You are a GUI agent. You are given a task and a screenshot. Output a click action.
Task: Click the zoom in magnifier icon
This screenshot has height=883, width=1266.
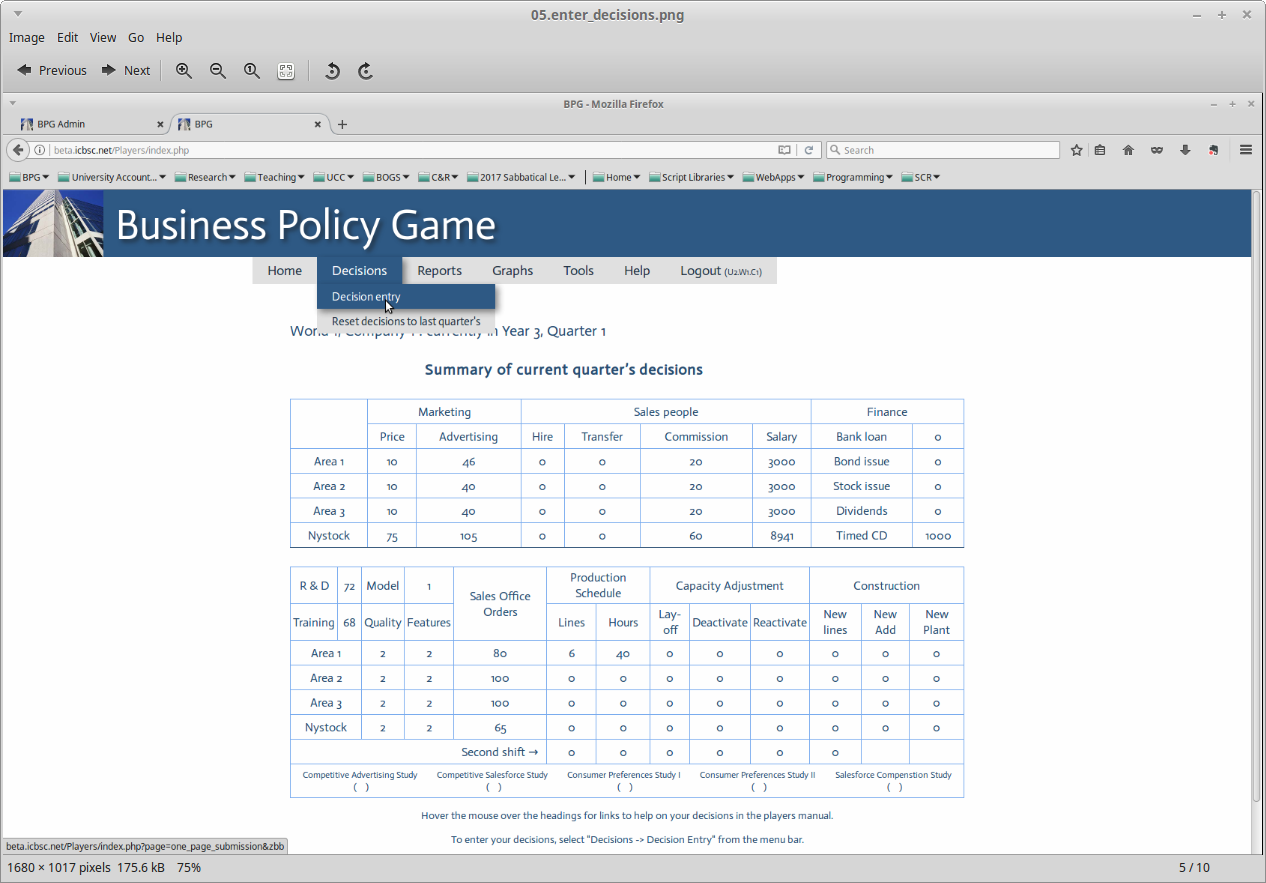point(184,70)
